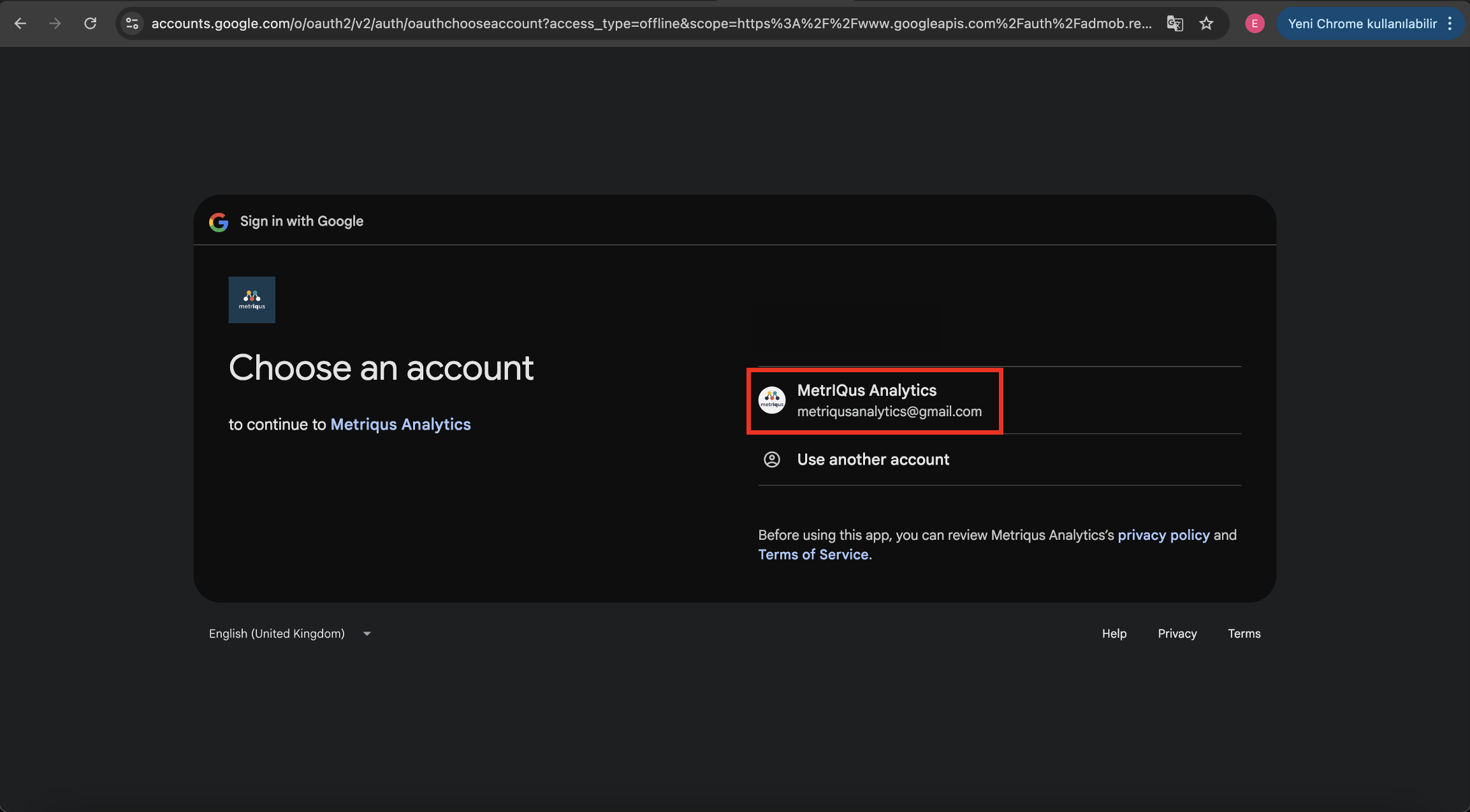Open the Privacy footer link
Image resolution: width=1470 pixels, height=812 pixels.
tap(1177, 634)
